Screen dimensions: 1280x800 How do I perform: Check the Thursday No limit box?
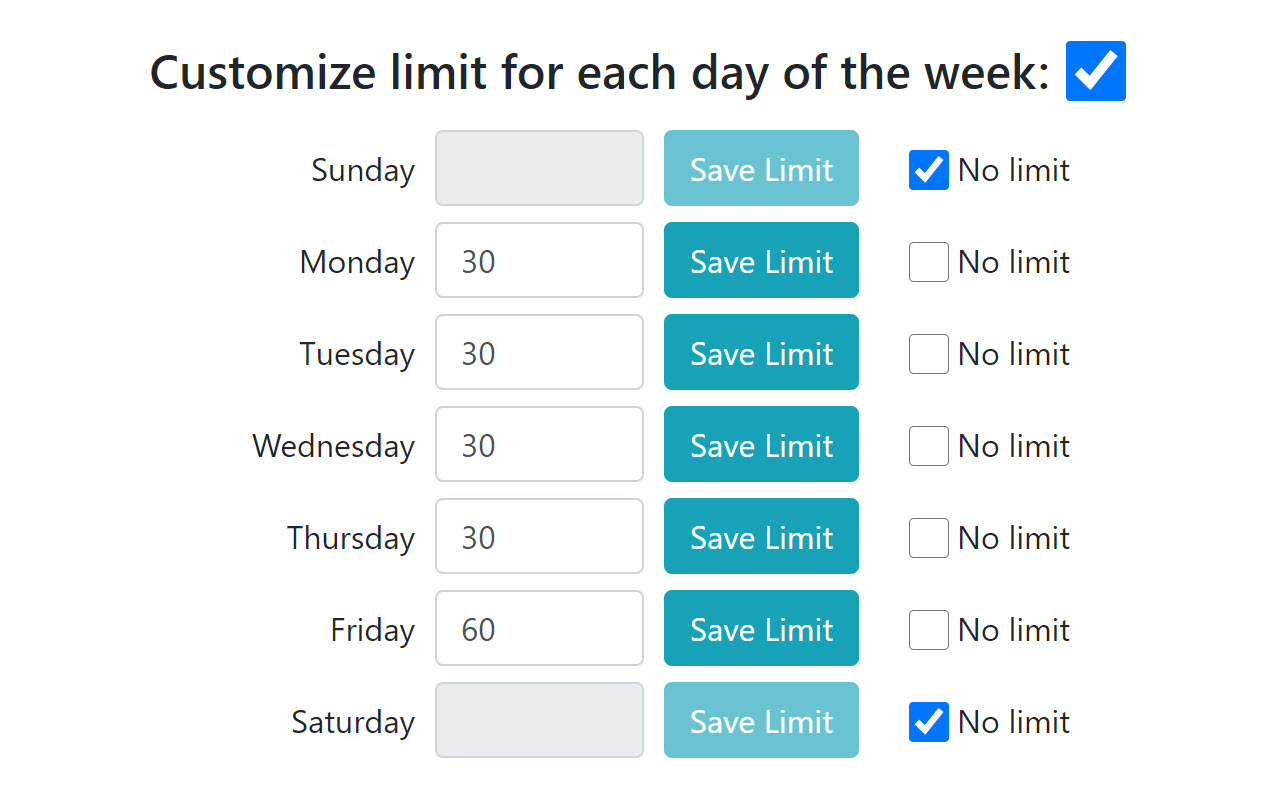point(929,538)
